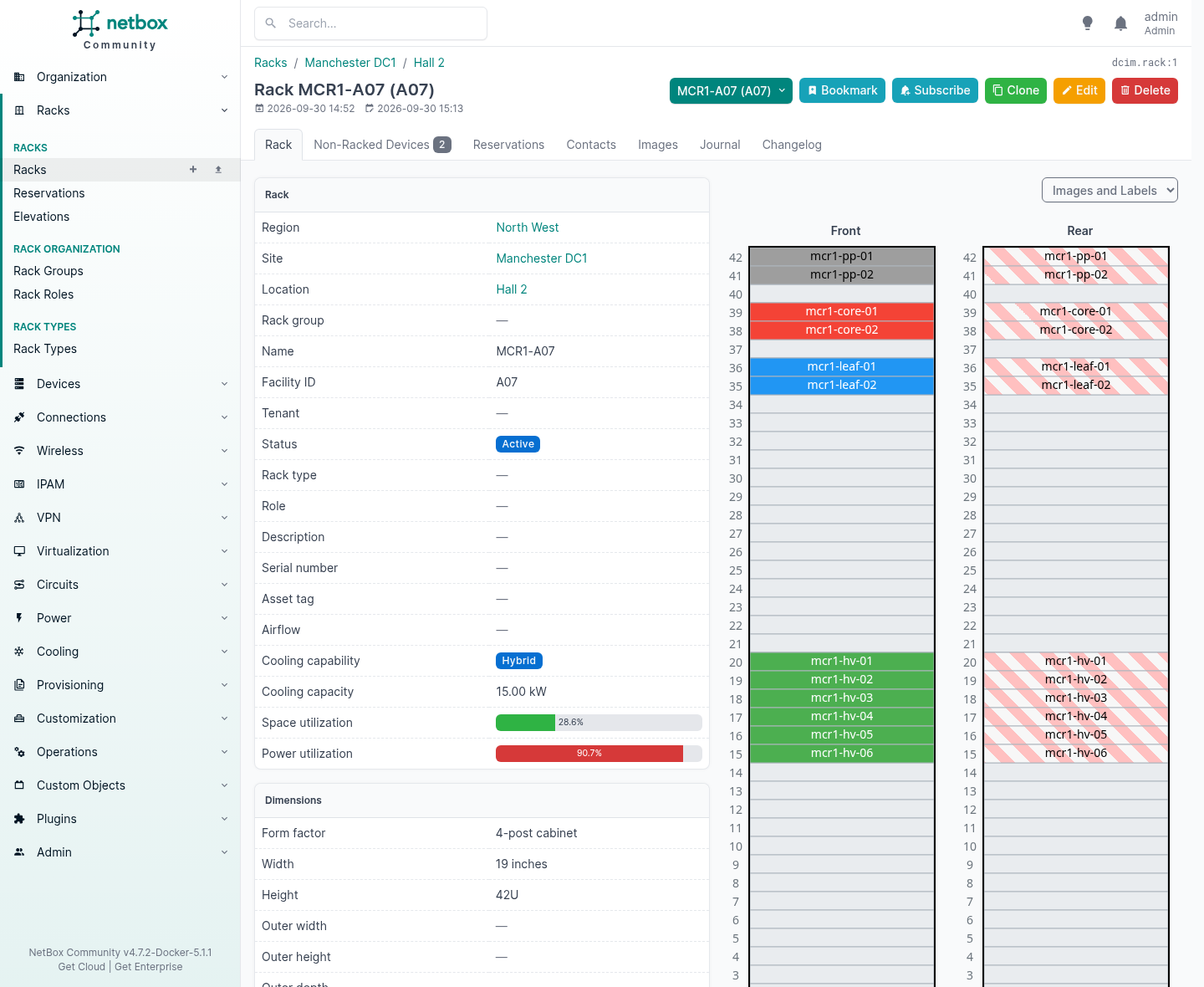This screenshot has width=1204, height=987.
Task: Open the Reservations tab
Action: pos(508,145)
